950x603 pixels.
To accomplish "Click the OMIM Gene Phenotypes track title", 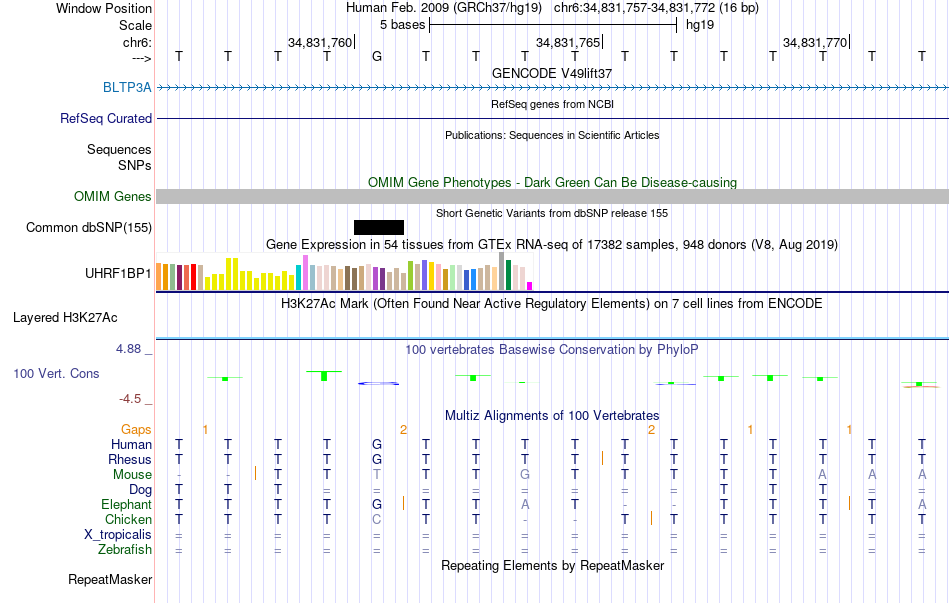I will pos(552,182).
